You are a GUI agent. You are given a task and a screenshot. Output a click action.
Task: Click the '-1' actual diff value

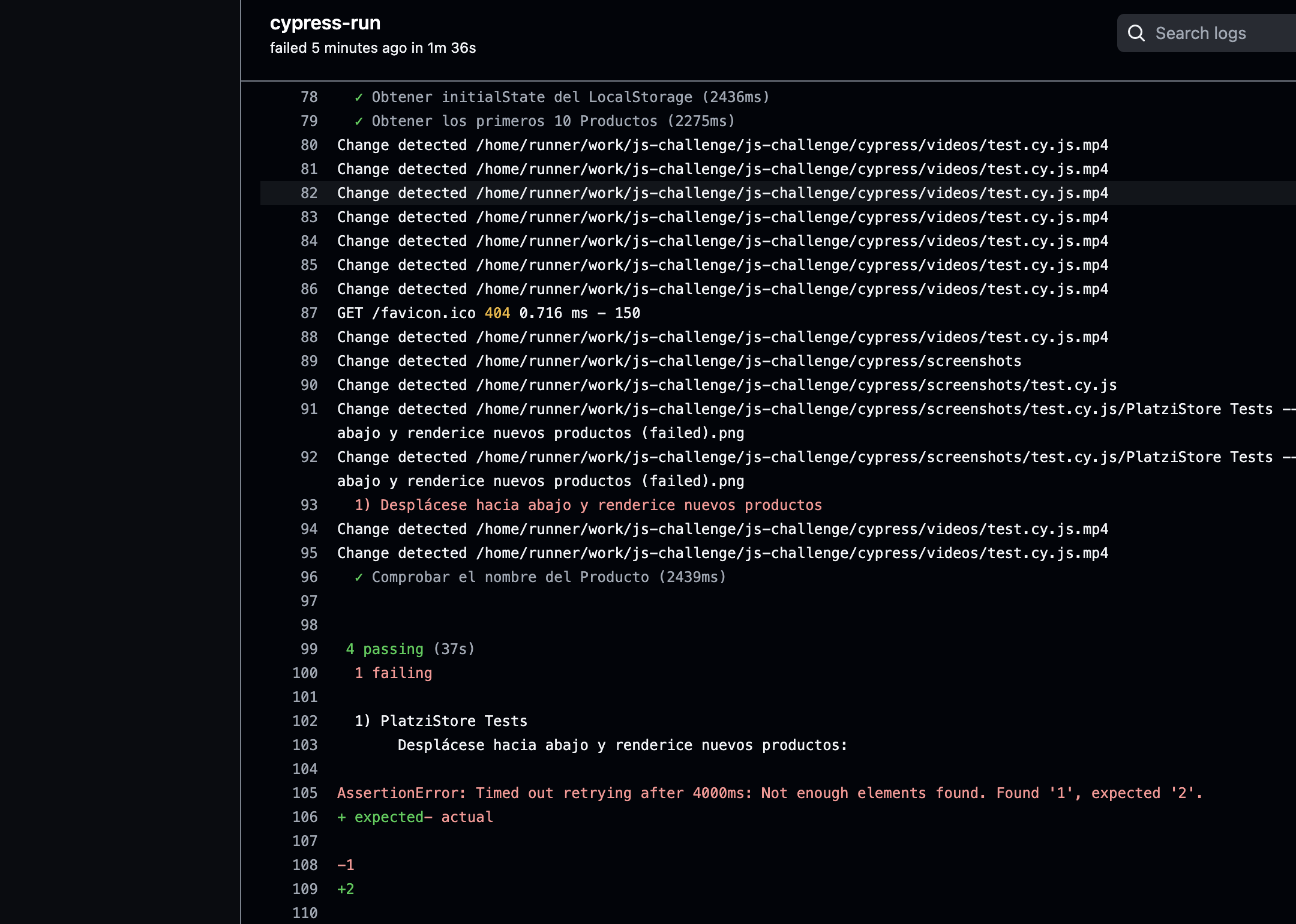tap(346, 865)
